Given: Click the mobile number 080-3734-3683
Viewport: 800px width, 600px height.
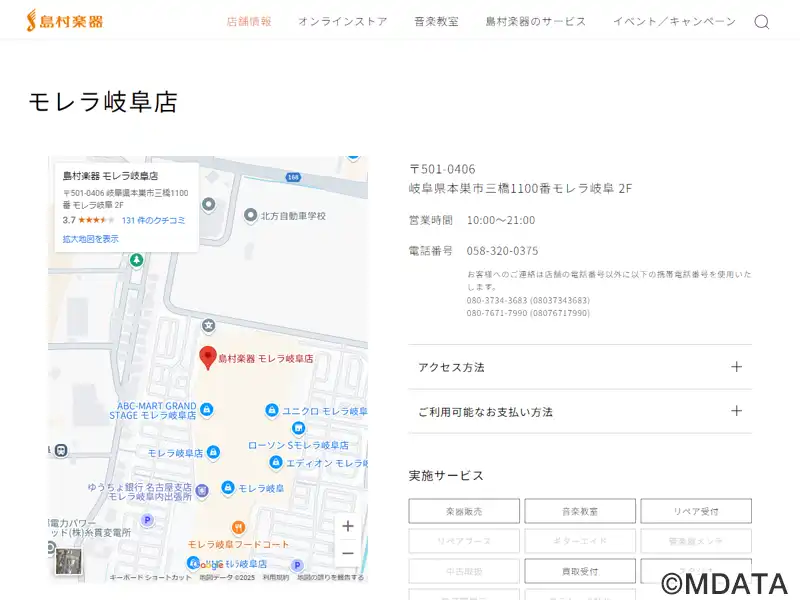Looking at the screenshot, I should (x=528, y=300).
